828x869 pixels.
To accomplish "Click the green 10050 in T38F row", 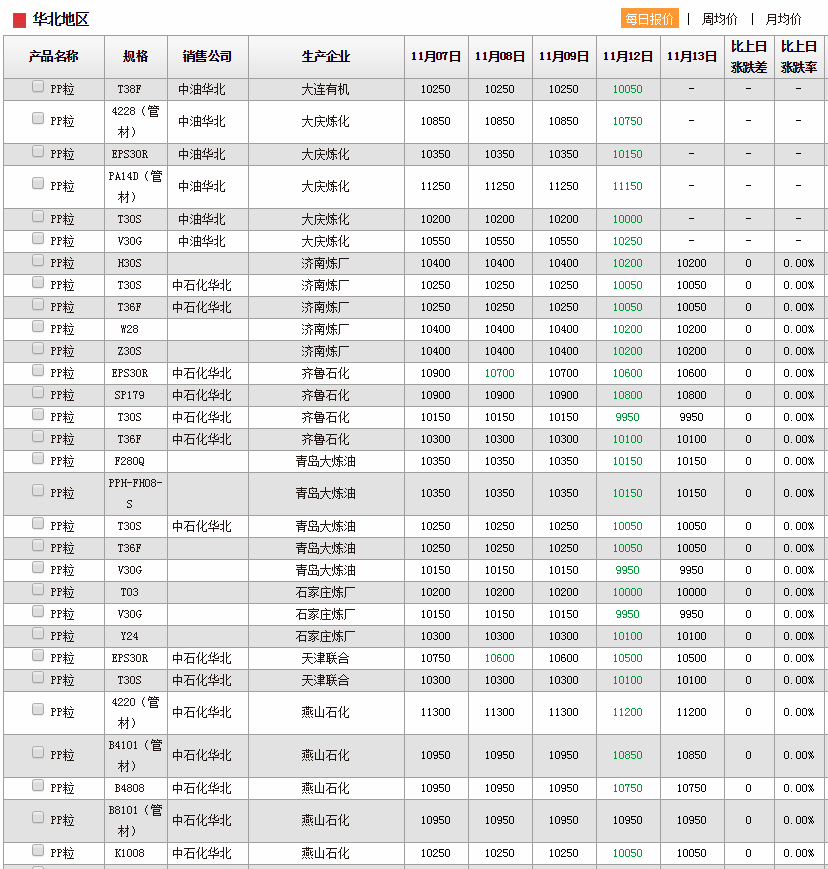I will 627,89.
